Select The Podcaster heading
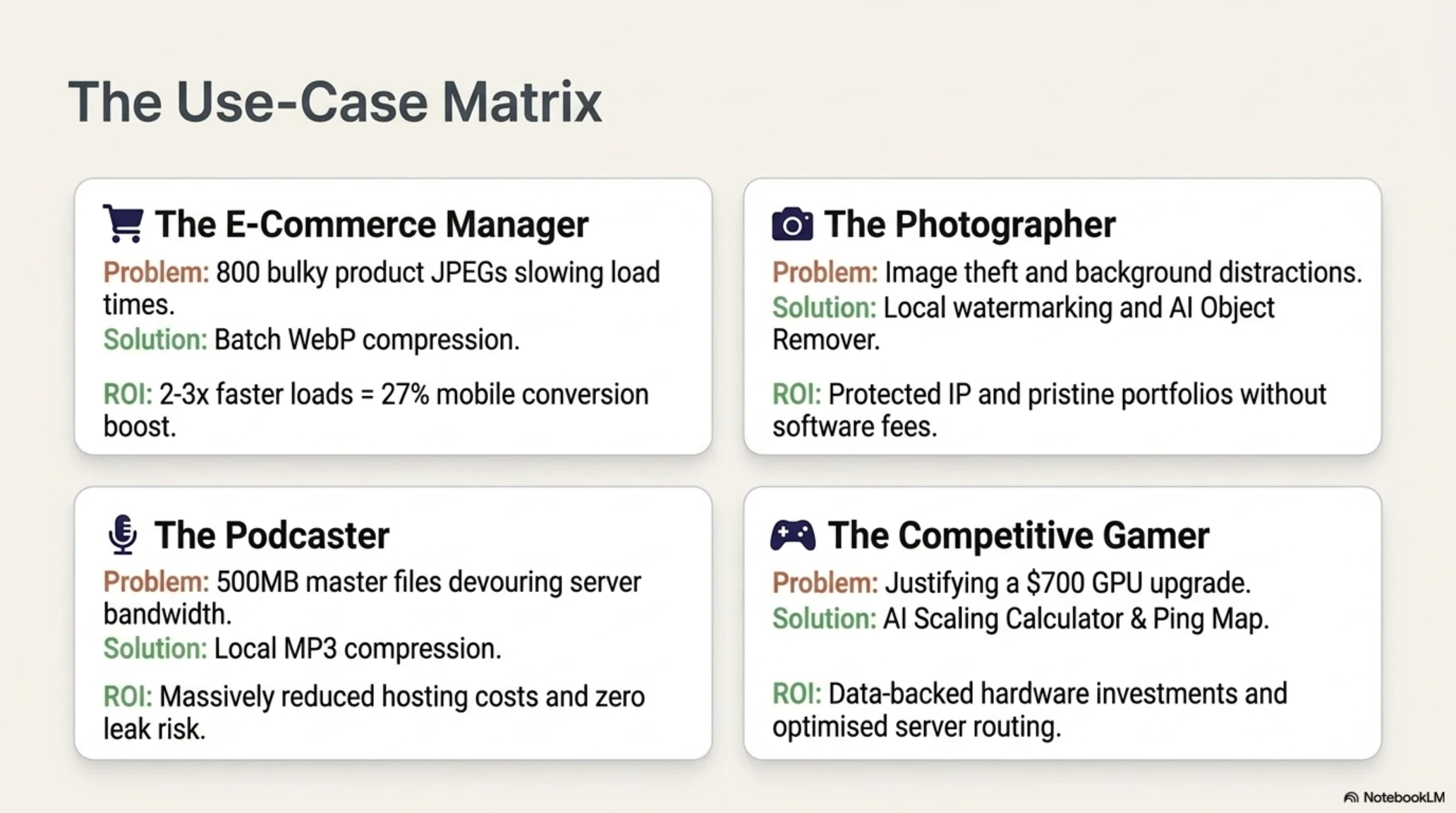 click(272, 535)
